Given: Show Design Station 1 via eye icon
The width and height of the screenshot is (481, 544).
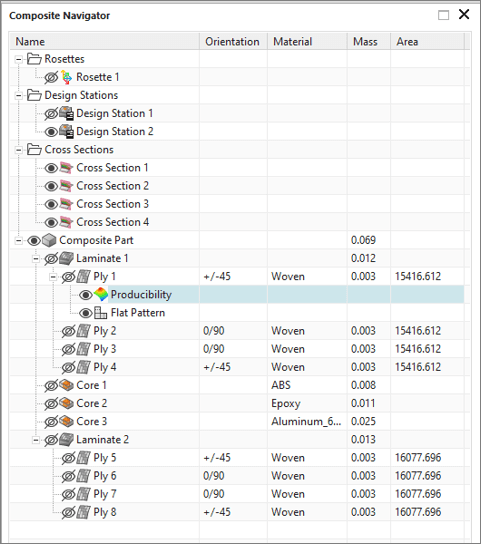Looking at the screenshot, I should 51,113.
